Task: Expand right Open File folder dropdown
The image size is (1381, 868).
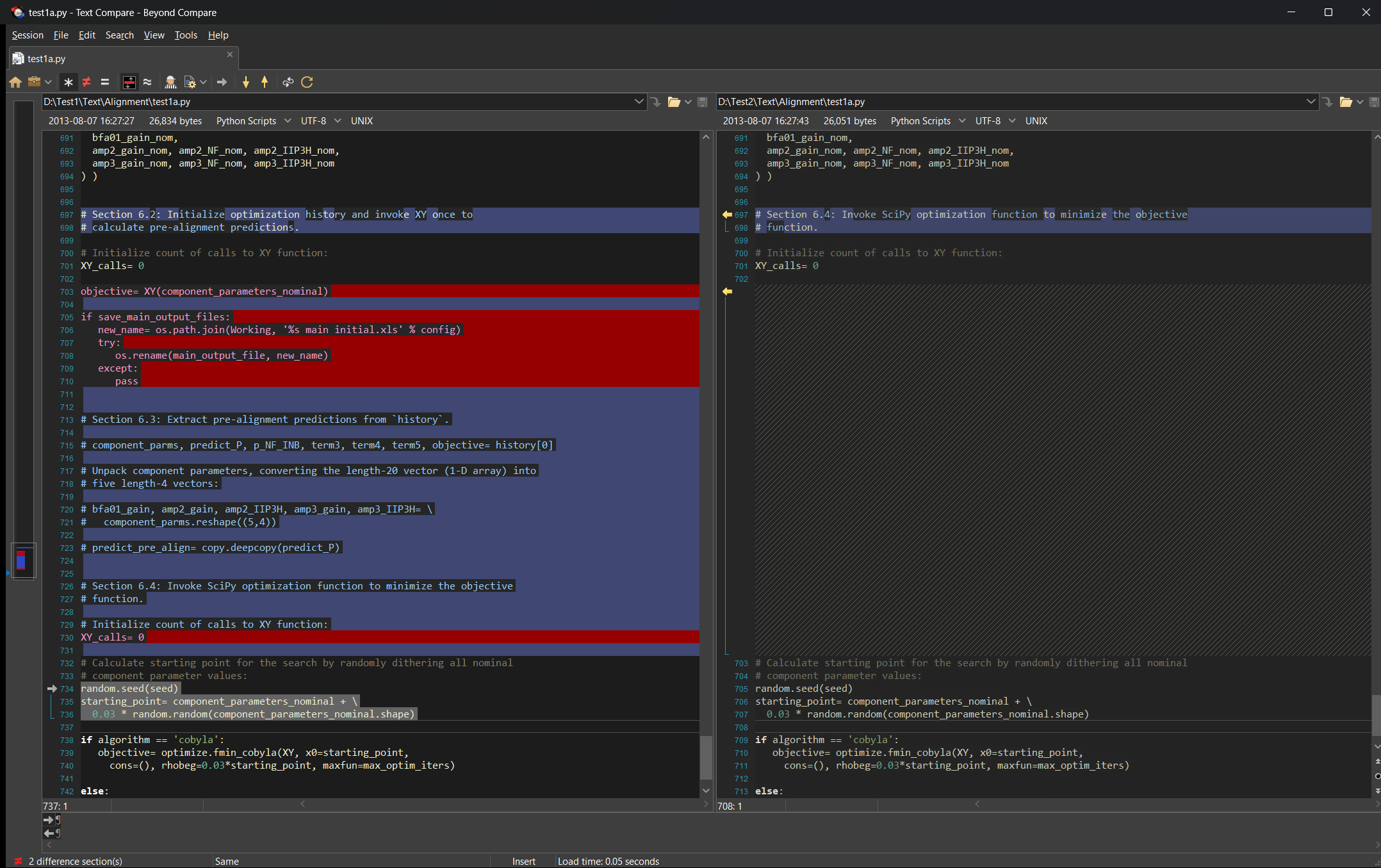Action: pos(1360,102)
